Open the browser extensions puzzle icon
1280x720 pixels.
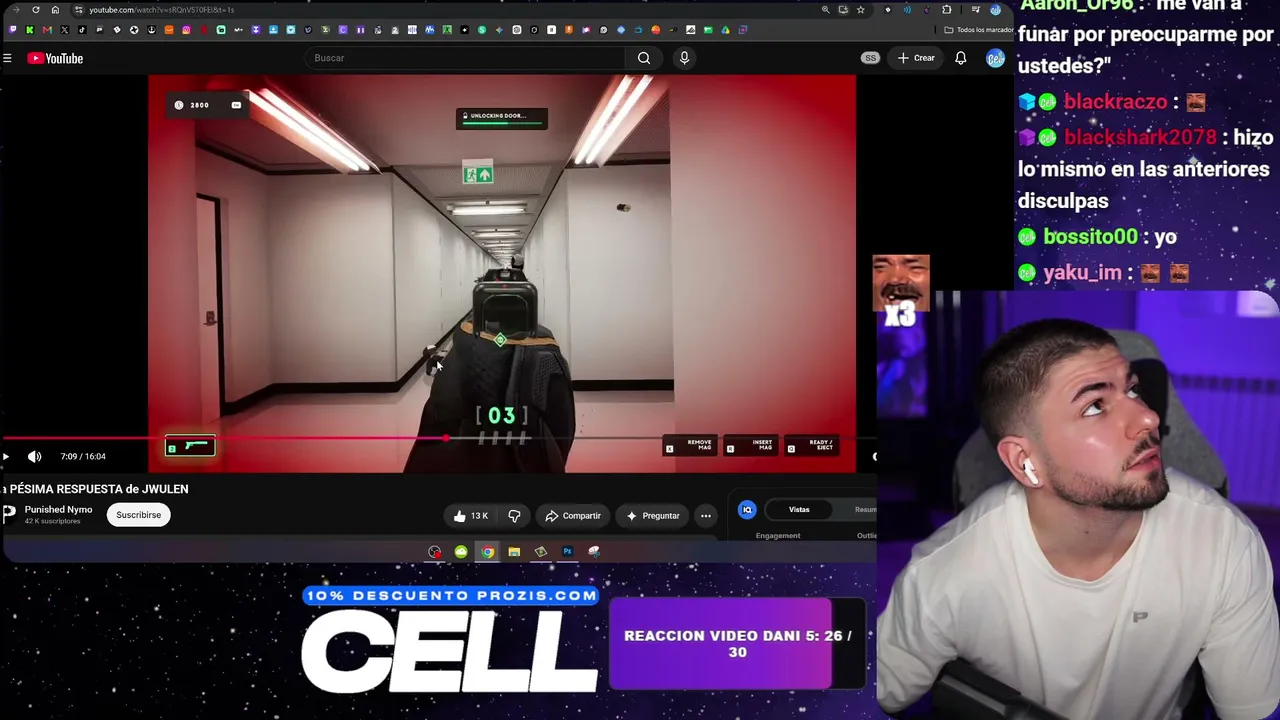tap(947, 10)
